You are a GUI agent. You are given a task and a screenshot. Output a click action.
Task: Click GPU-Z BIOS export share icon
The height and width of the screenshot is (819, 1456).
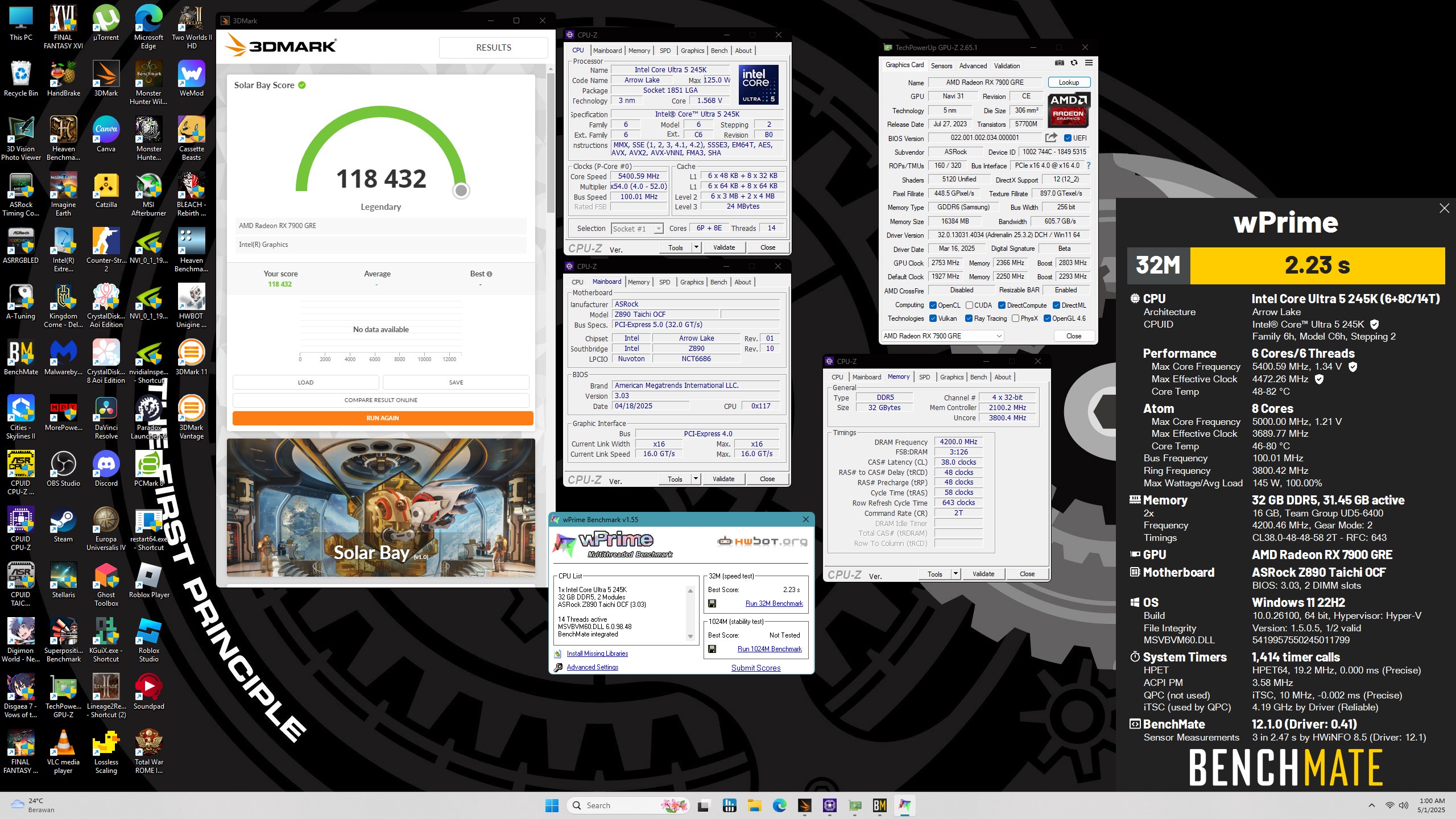(x=1051, y=138)
